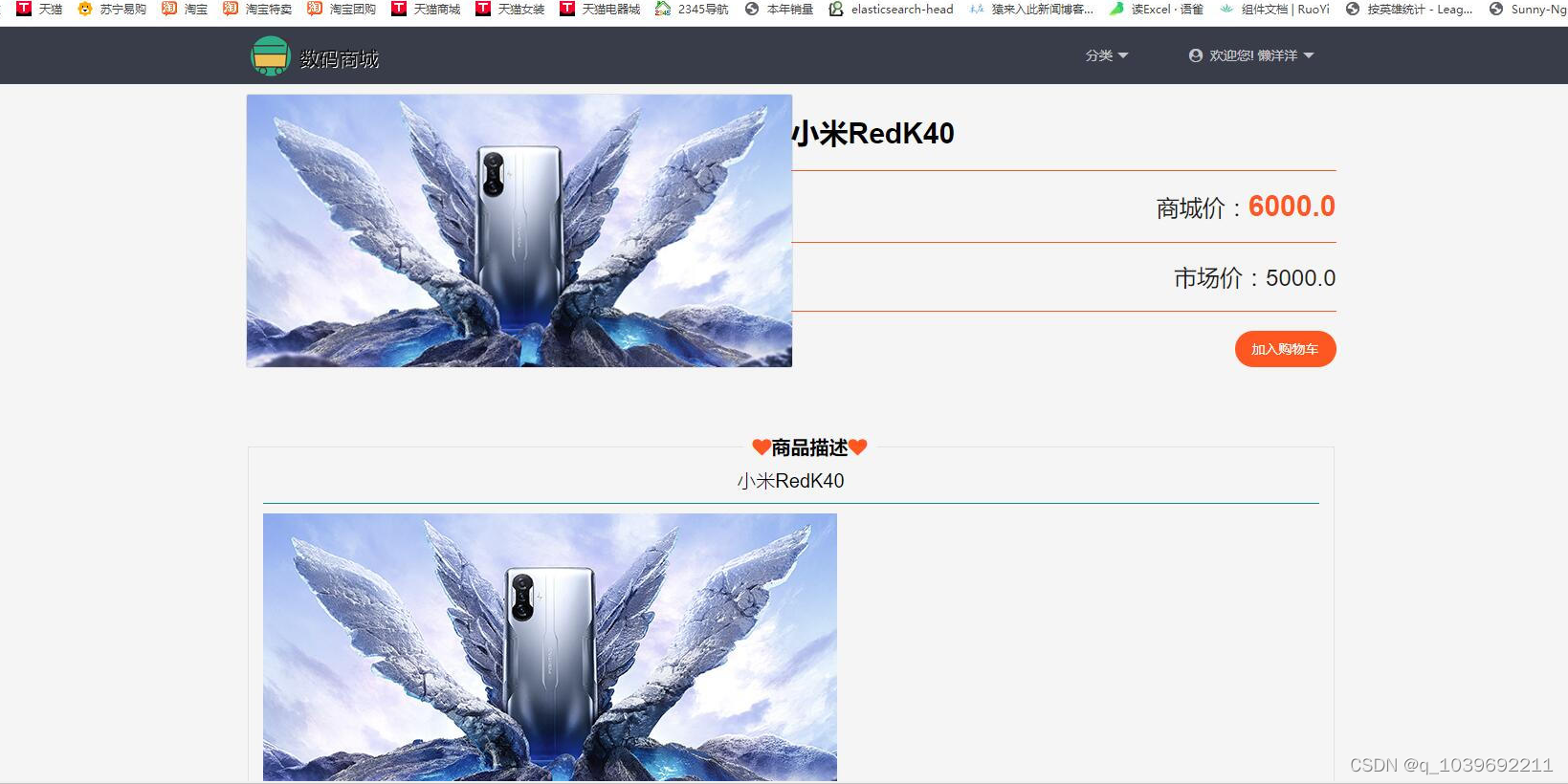Click the 数码商城 site title

point(340,59)
